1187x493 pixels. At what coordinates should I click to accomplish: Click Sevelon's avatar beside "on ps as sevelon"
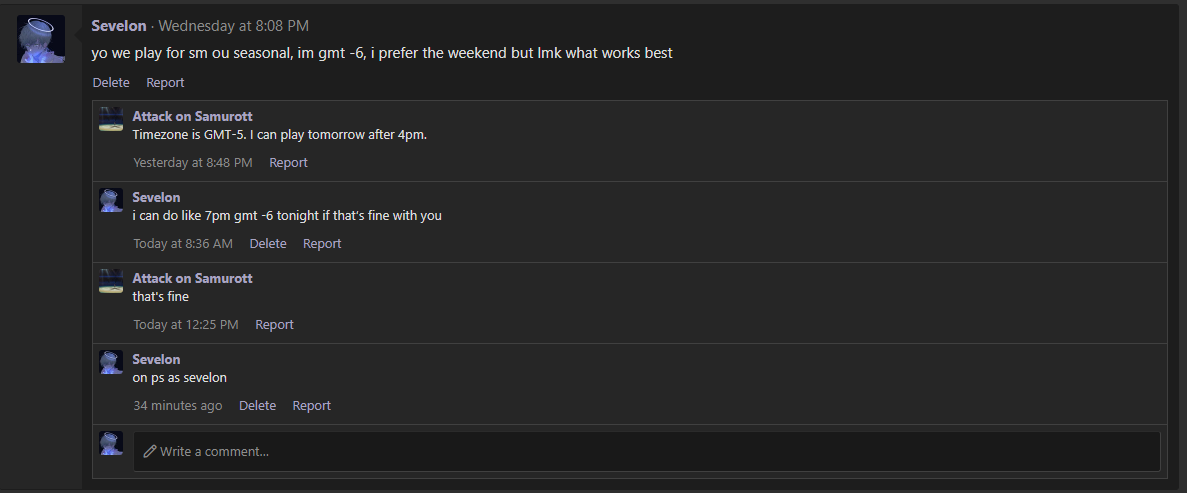(111, 362)
